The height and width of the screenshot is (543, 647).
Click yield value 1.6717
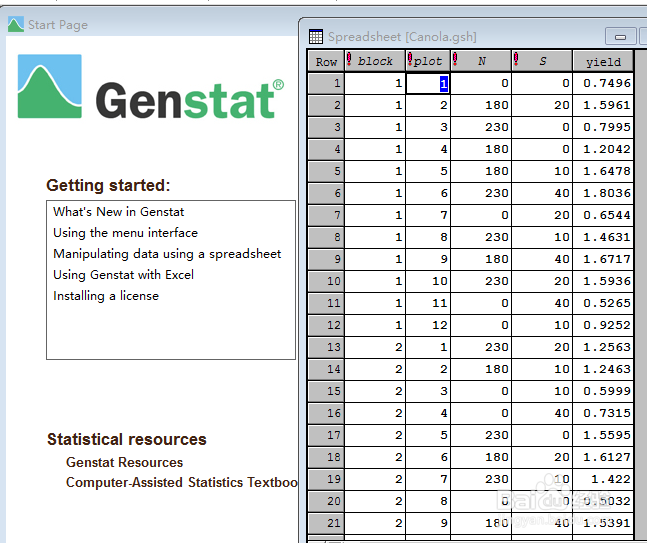pos(603,259)
